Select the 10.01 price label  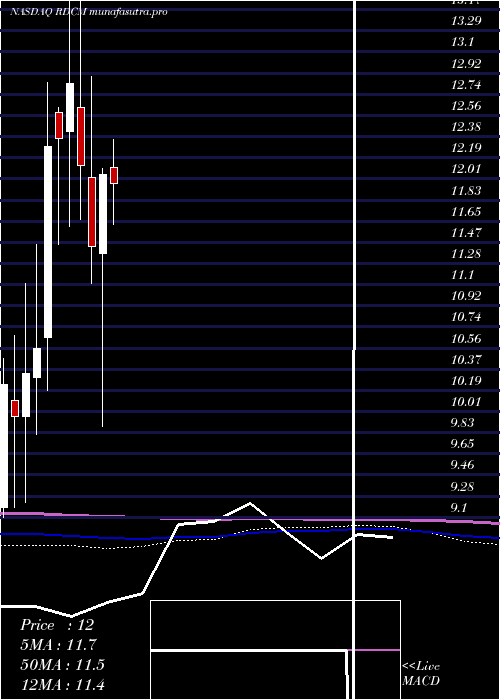(466, 402)
